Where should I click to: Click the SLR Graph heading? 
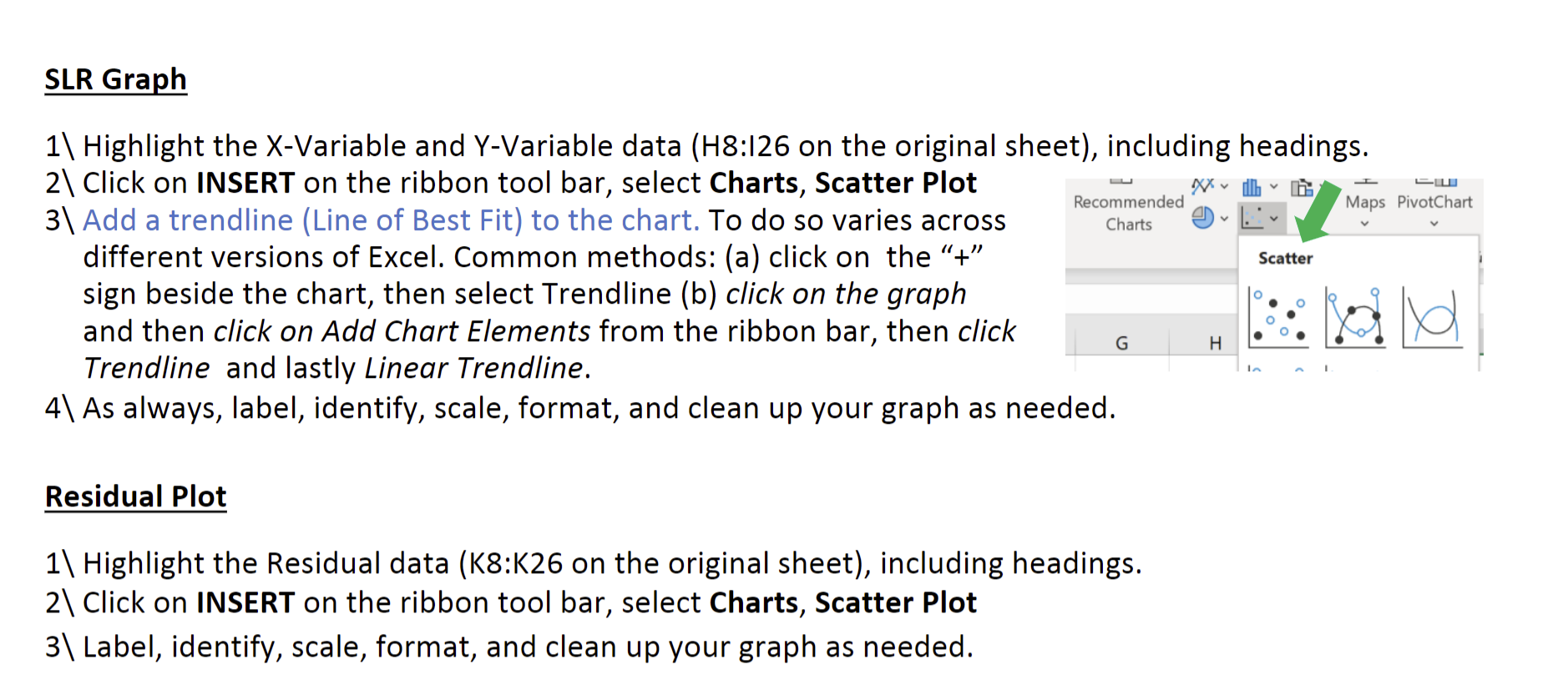116,78
